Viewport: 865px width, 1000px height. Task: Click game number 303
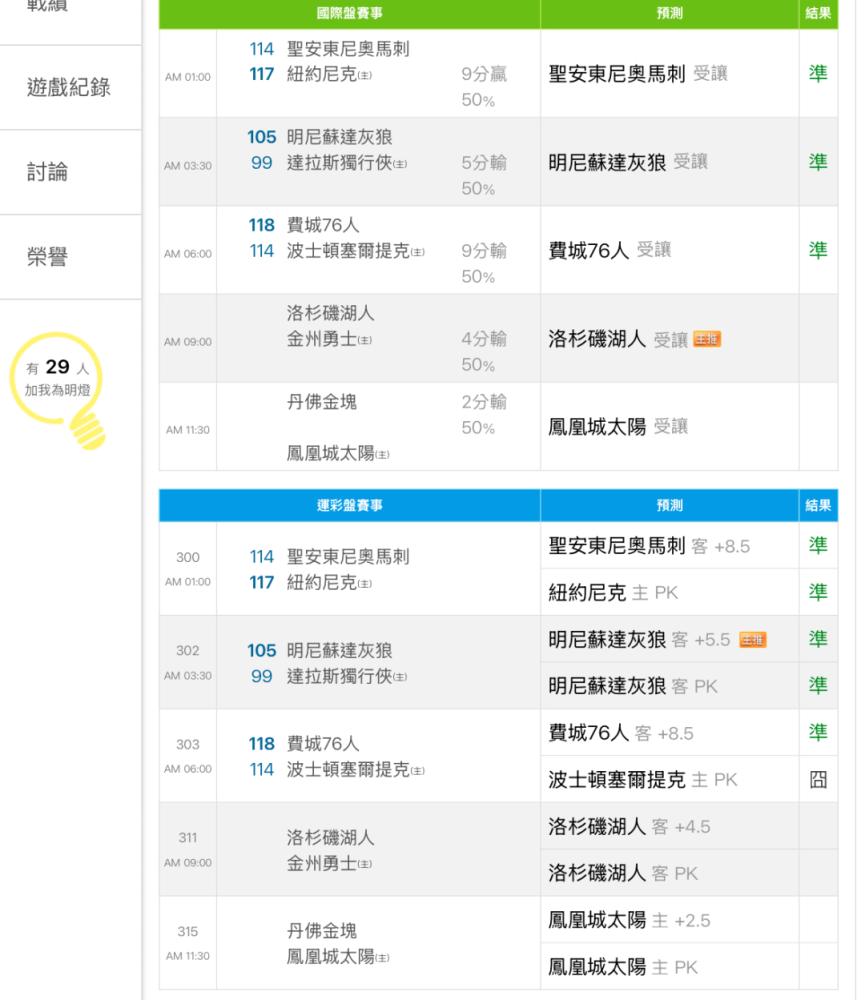(188, 744)
